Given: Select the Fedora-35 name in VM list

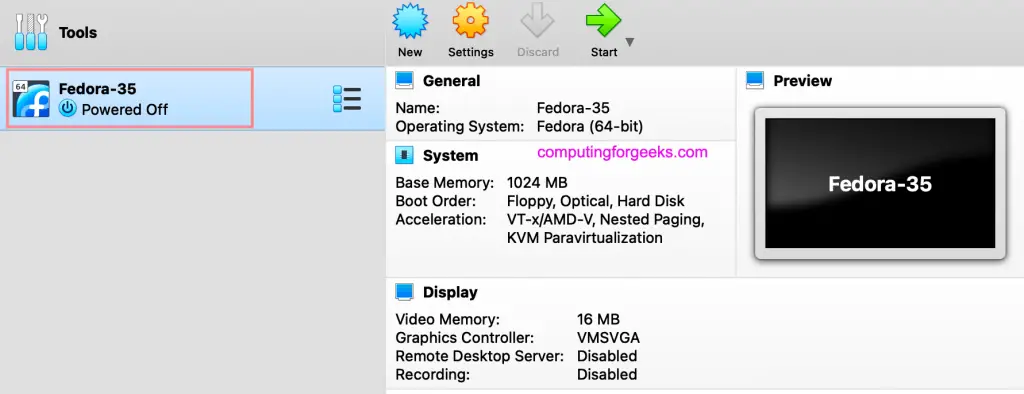Looking at the screenshot, I should (97, 90).
